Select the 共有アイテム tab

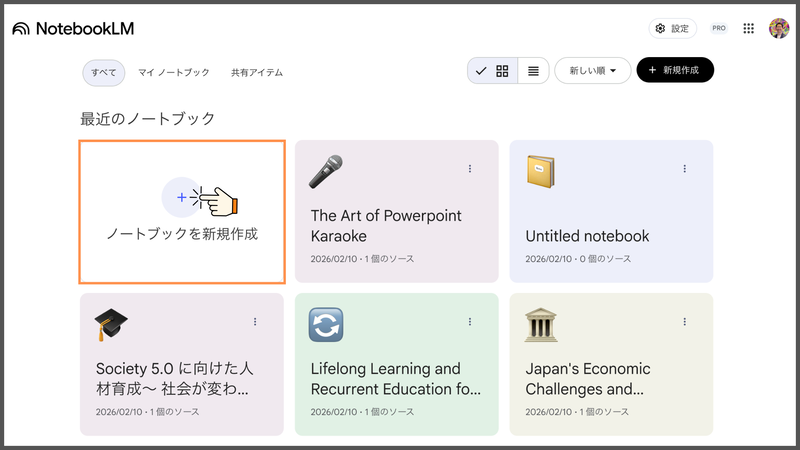pyautogui.click(x=257, y=72)
